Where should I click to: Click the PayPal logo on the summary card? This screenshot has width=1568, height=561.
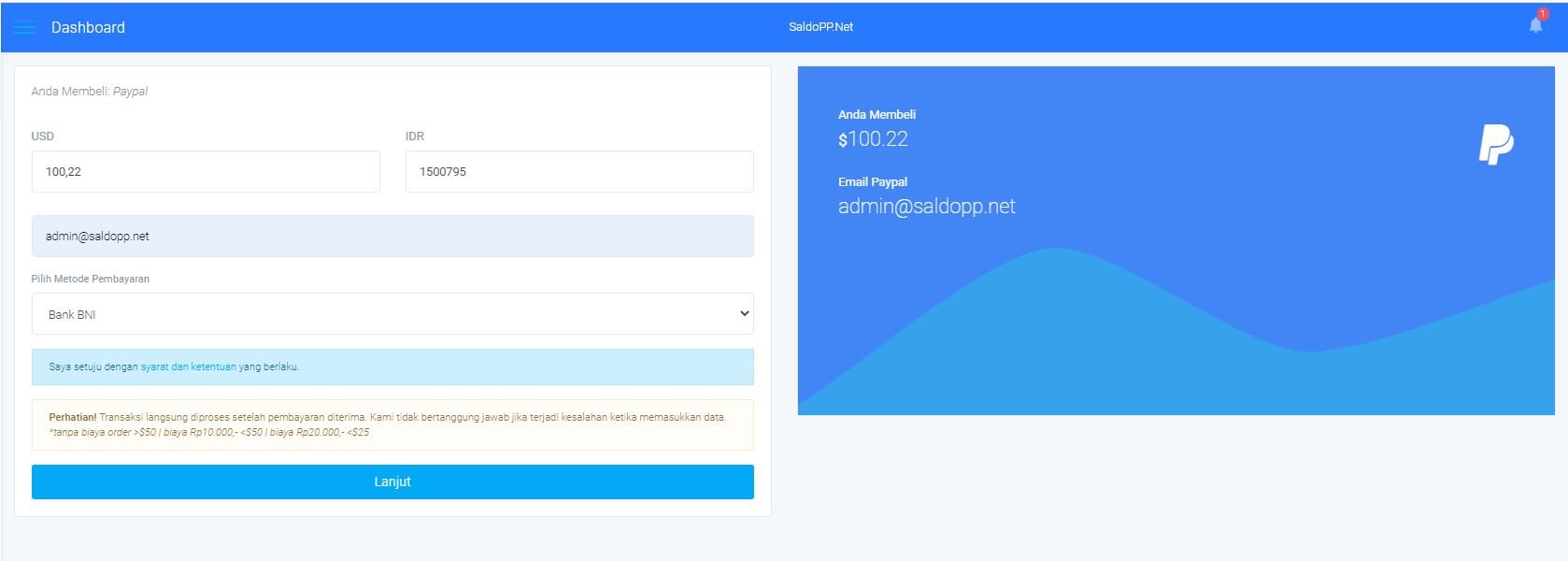click(x=1496, y=144)
